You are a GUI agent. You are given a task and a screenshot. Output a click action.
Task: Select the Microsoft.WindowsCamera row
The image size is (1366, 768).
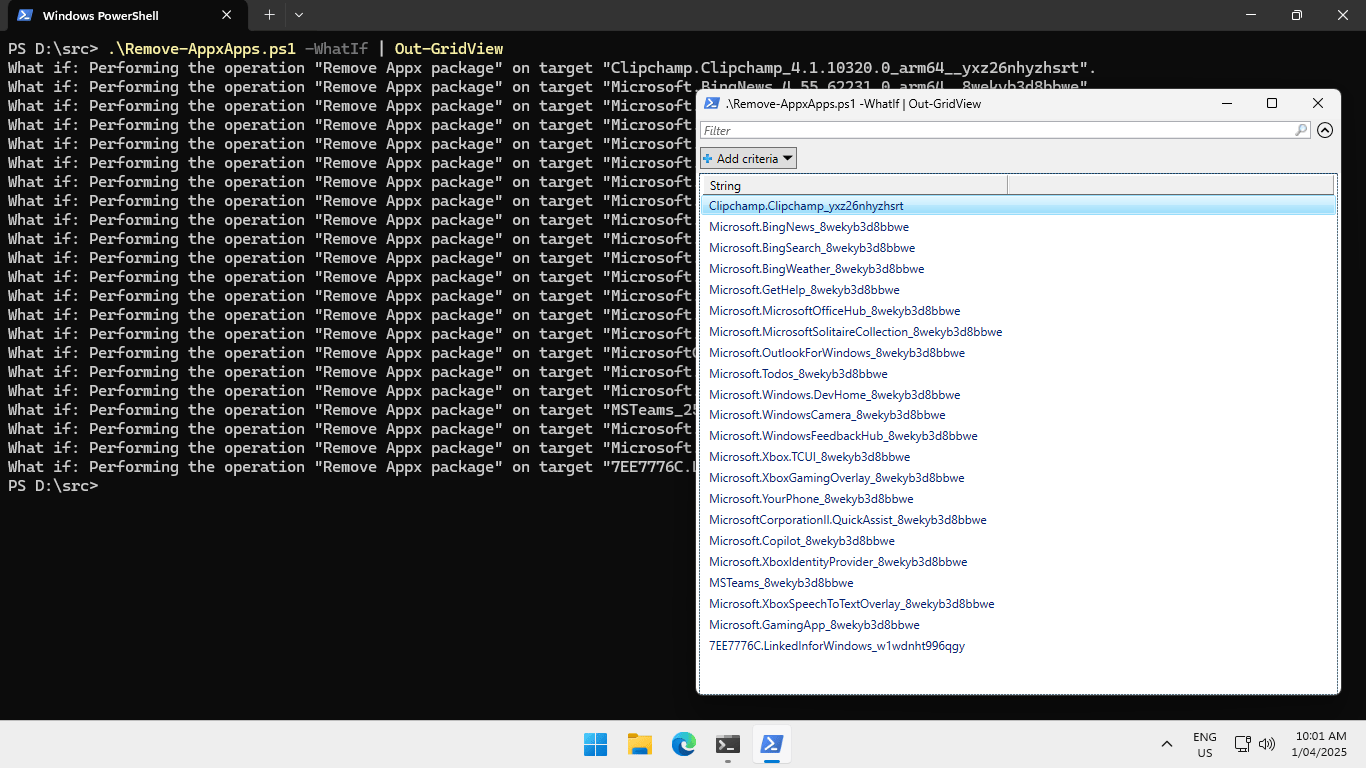coord(1018,415)
